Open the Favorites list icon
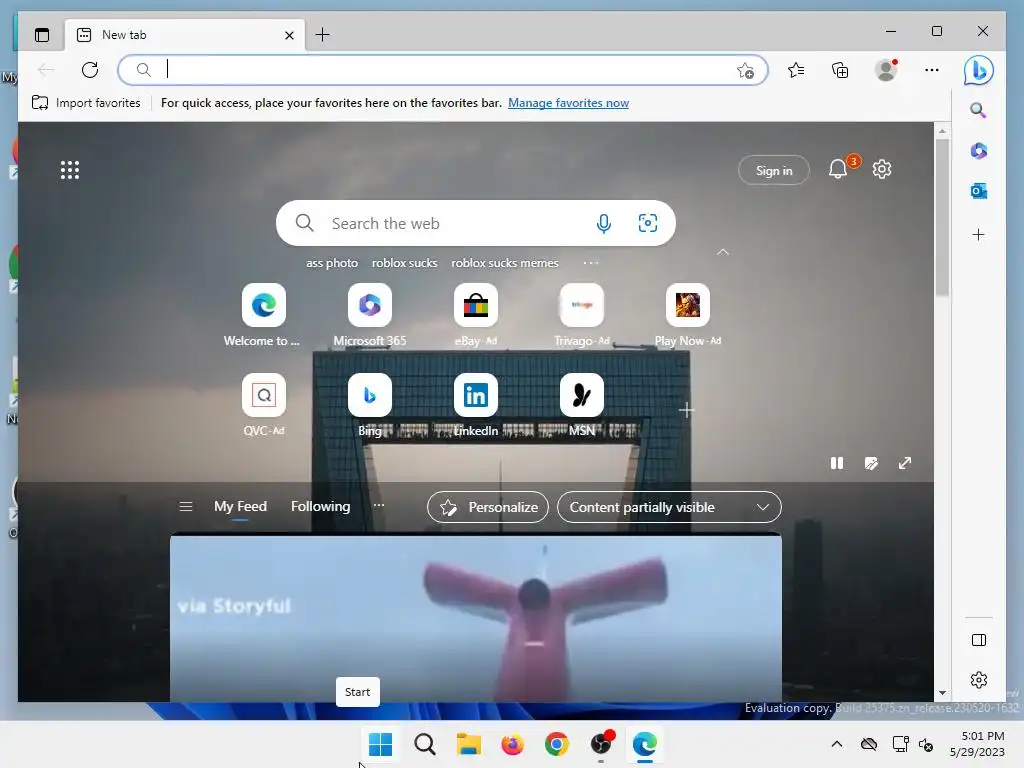Screen dimensions: 1024x768 point(796,70)
